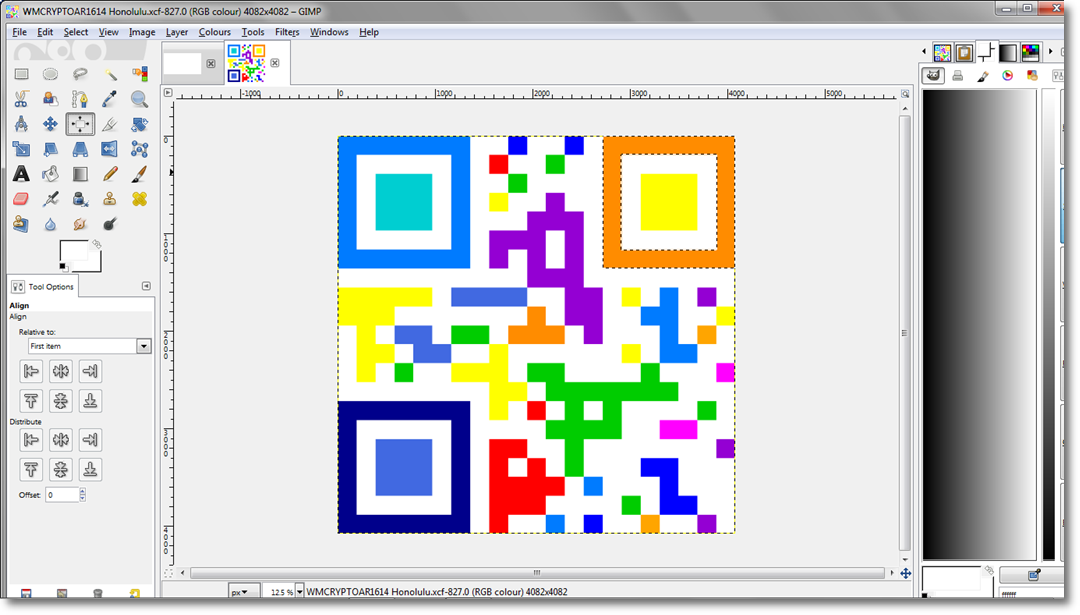The image size is (1080, 615).
Task: Select the Cage Transform tool
Action: coord(140,149)
